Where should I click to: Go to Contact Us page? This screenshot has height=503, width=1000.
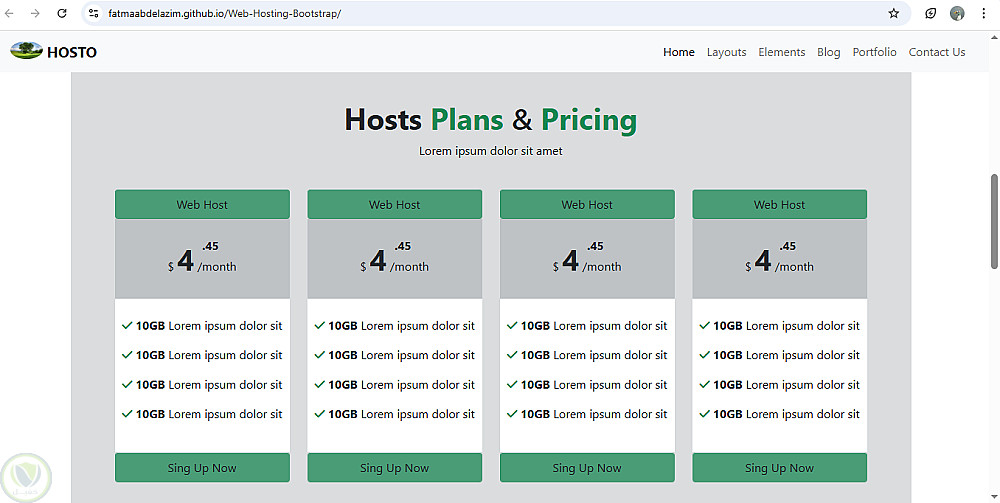(937, 52)
